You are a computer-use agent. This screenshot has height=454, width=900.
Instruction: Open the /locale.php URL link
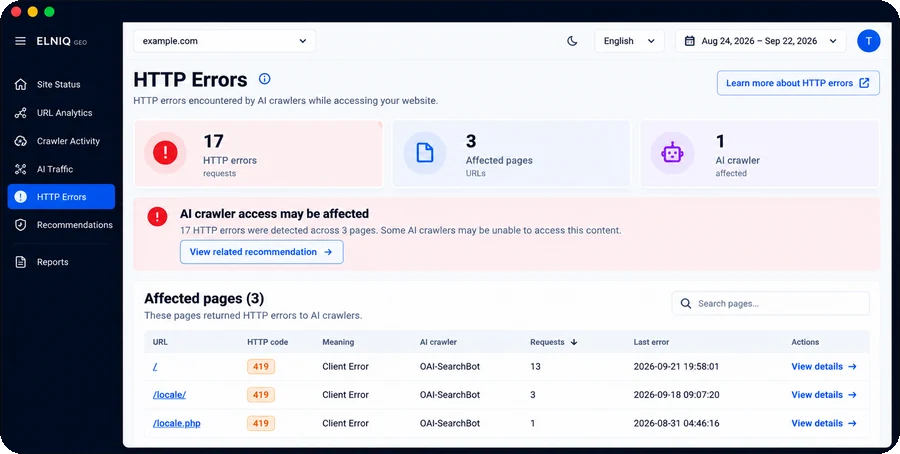coord(177,424)
